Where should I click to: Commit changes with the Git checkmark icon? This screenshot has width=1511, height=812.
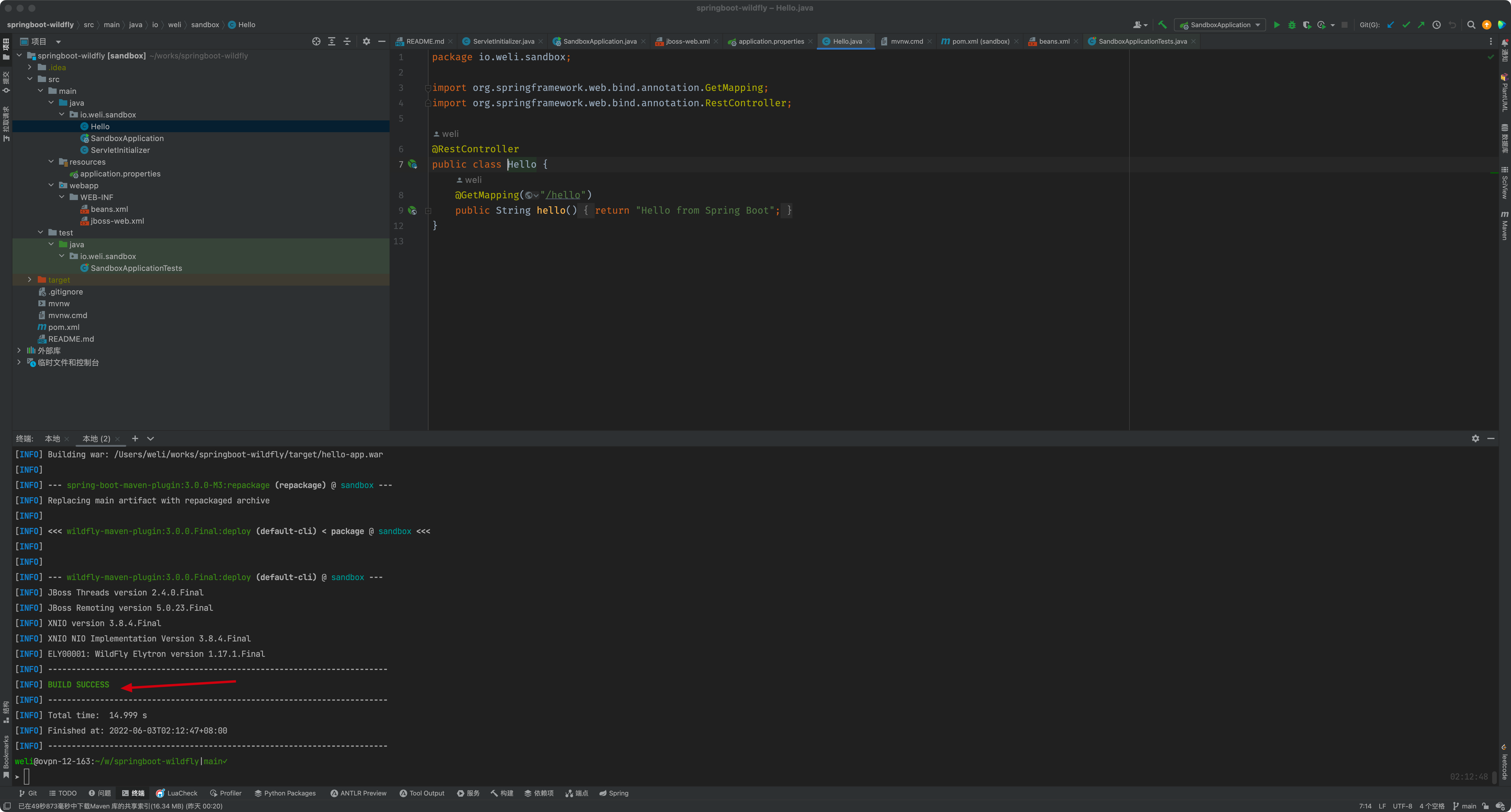tap(1406, 24)
